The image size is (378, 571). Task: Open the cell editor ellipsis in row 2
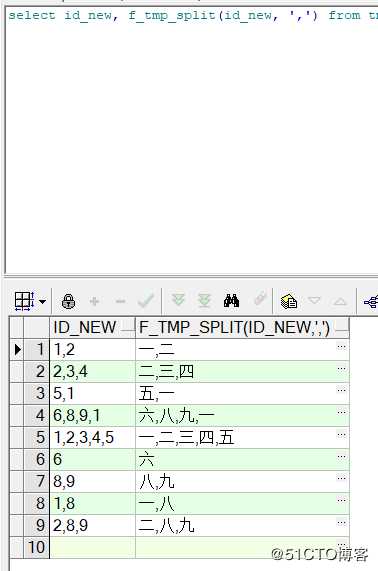(x=341, y=369)
